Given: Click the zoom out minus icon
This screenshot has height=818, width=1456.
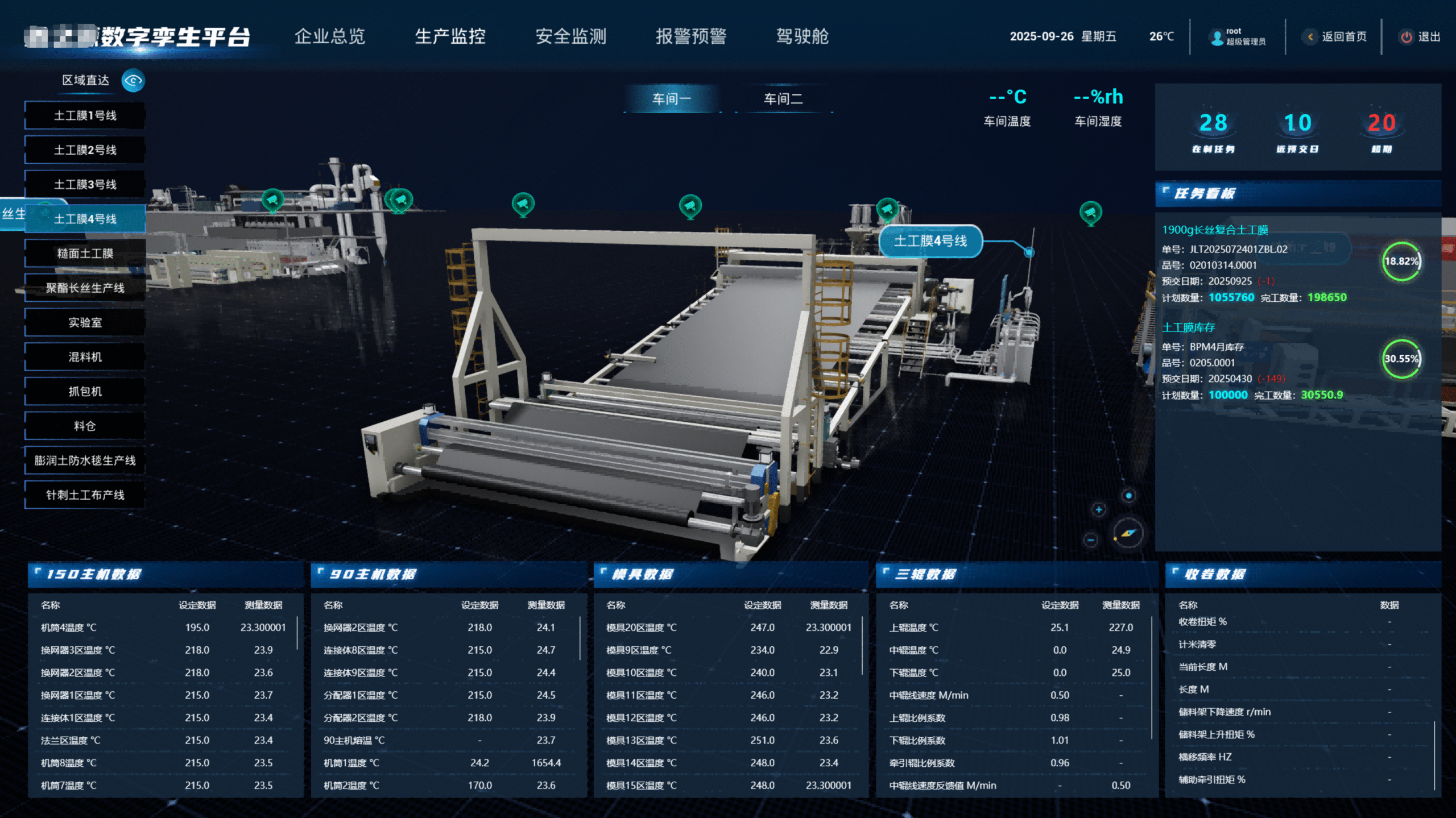Looking at the screenshot, I should tap(1090, 539).
